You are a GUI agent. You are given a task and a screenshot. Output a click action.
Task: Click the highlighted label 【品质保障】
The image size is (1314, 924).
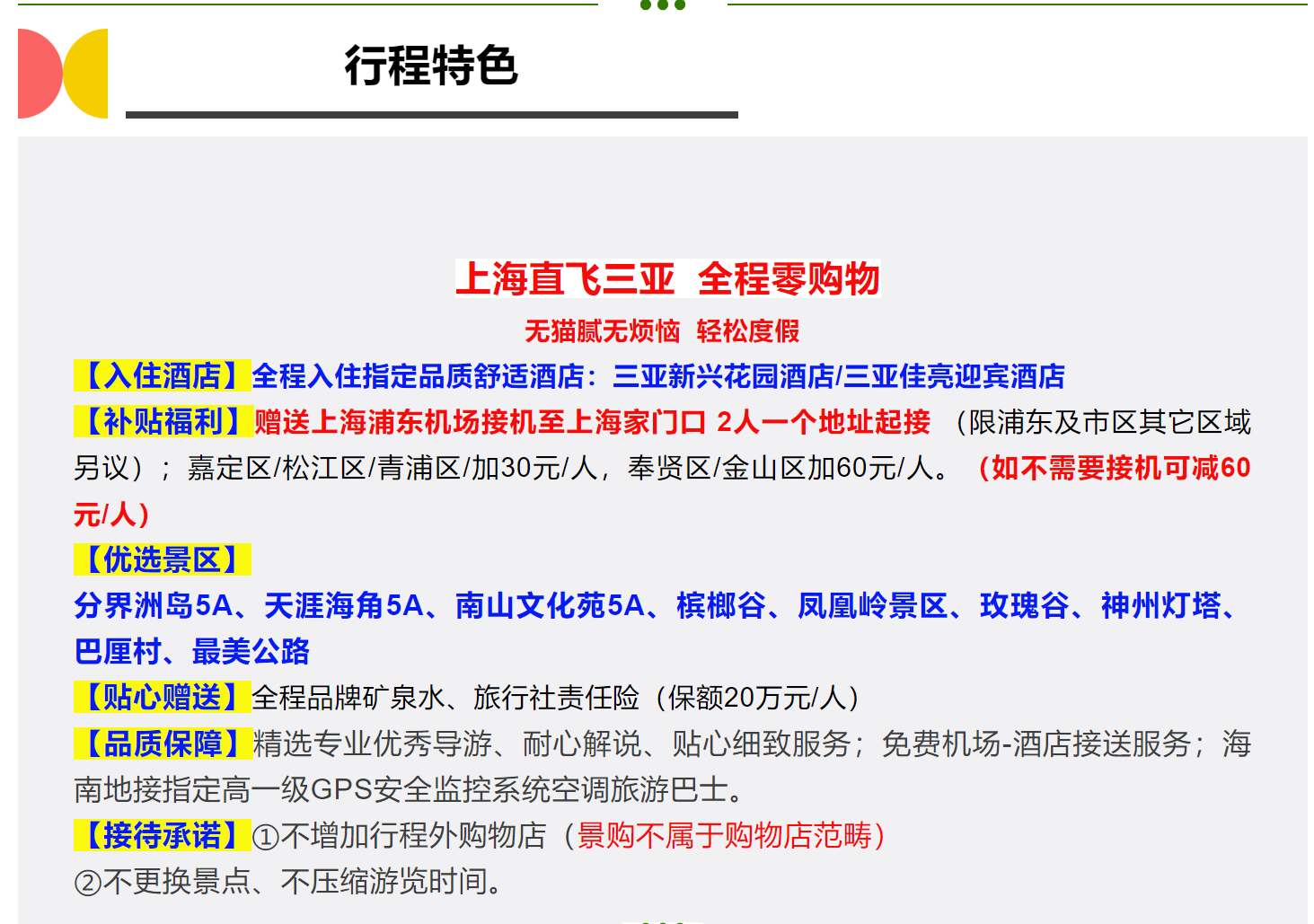[162, 743]
